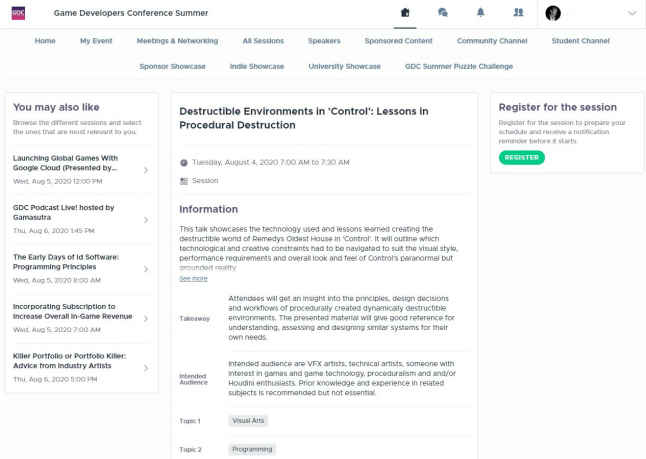Image resolution: width=646 pixels, height=459 pixels.
Task: Click the user profile avatar
Action: 553,13
